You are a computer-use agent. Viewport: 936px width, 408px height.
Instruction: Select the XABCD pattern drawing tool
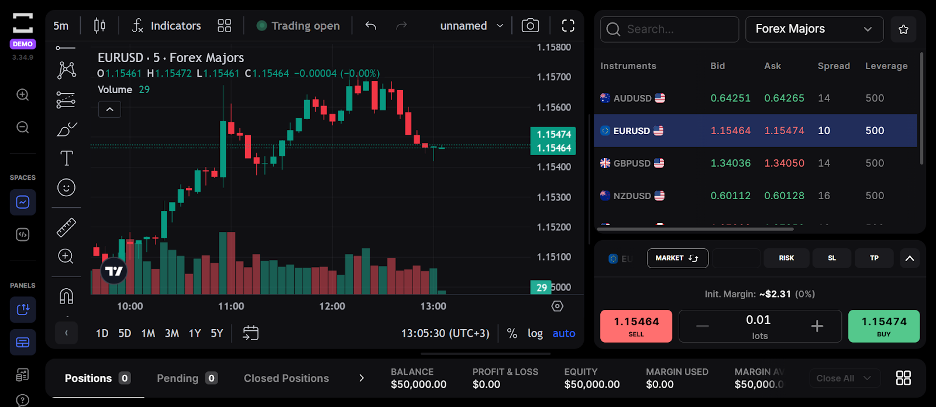tap(66, 70)
